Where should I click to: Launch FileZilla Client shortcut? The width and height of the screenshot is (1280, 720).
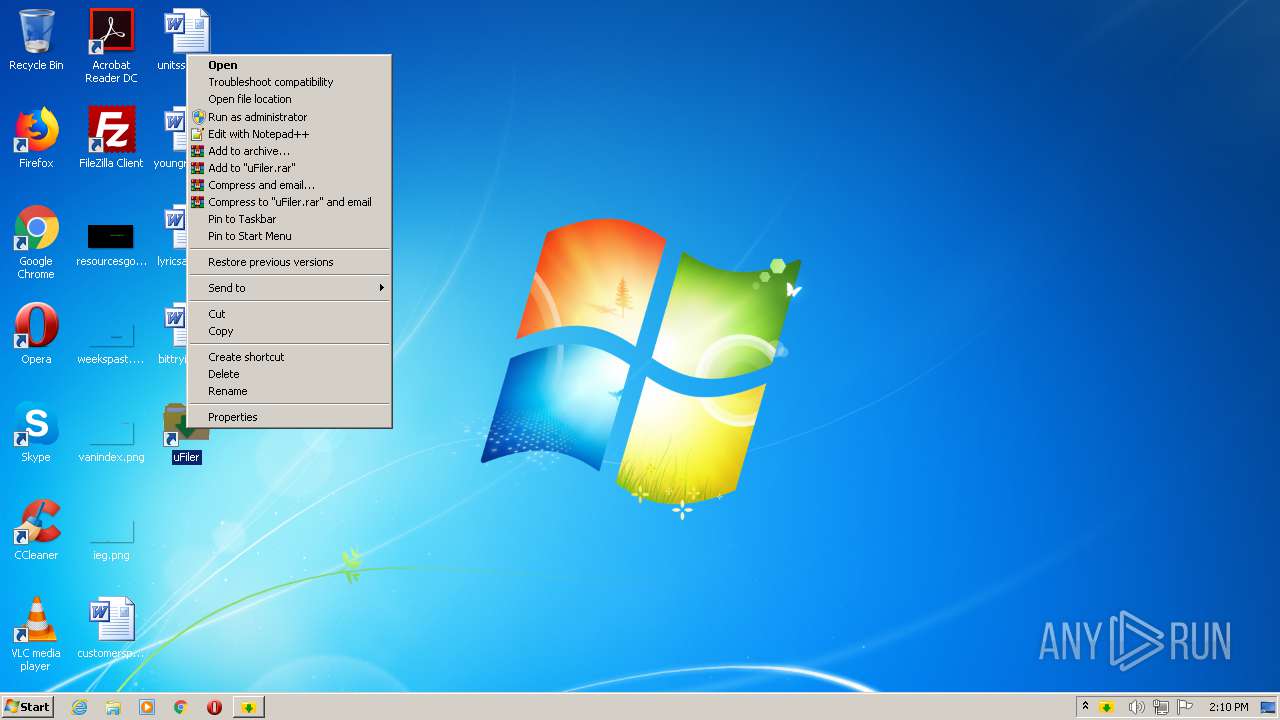coord(111,138)
